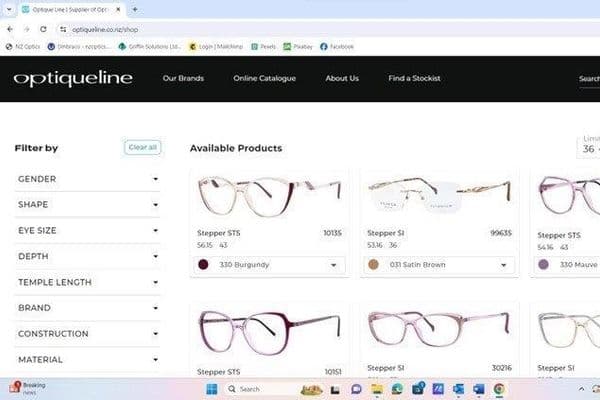The width and height of the screenshot is (600, 400).
Task: Expand the EYE SIZE filter
Action: click(x=87, y=230)
